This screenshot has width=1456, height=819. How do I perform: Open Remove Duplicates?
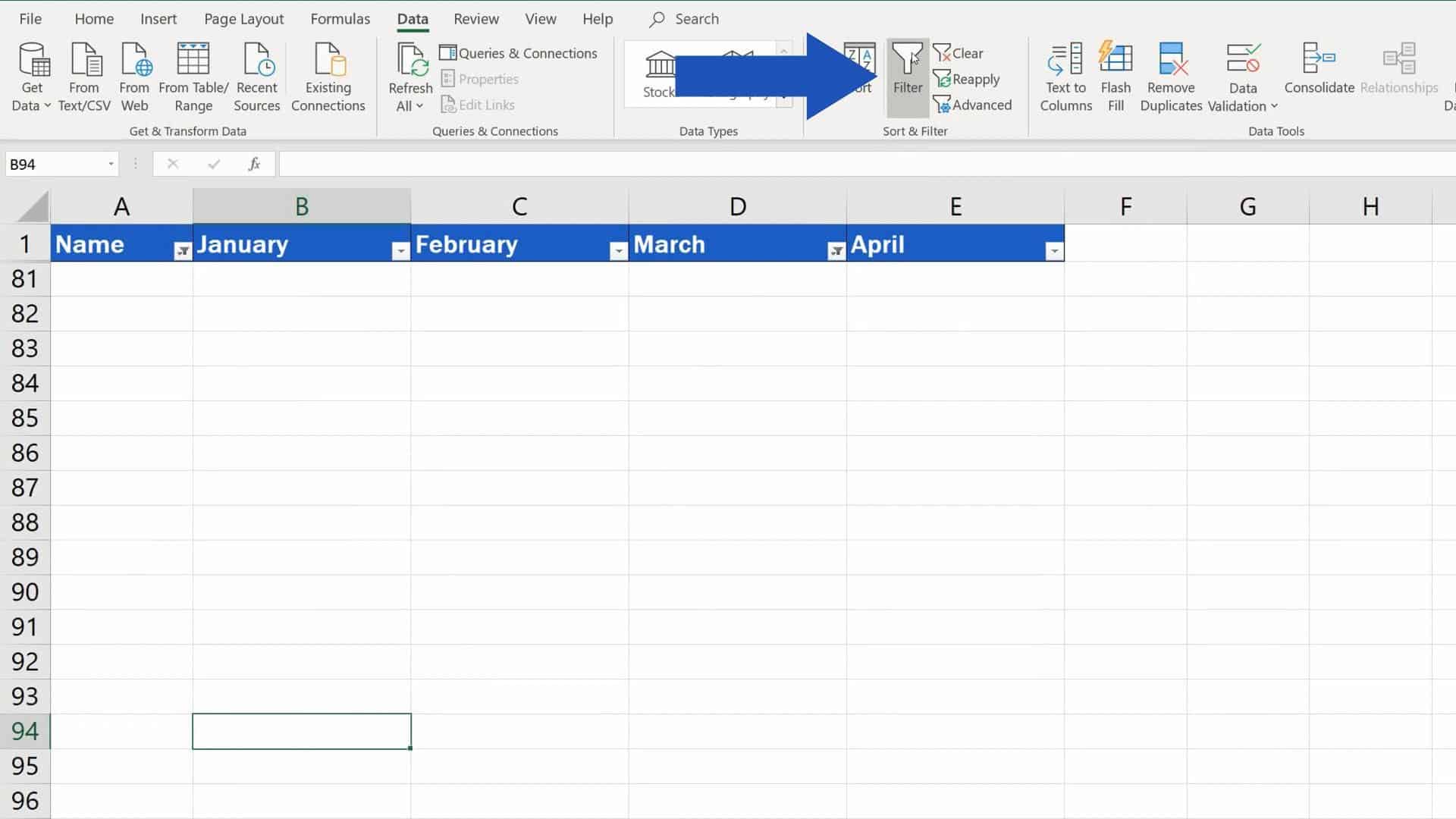[1170, 76]
